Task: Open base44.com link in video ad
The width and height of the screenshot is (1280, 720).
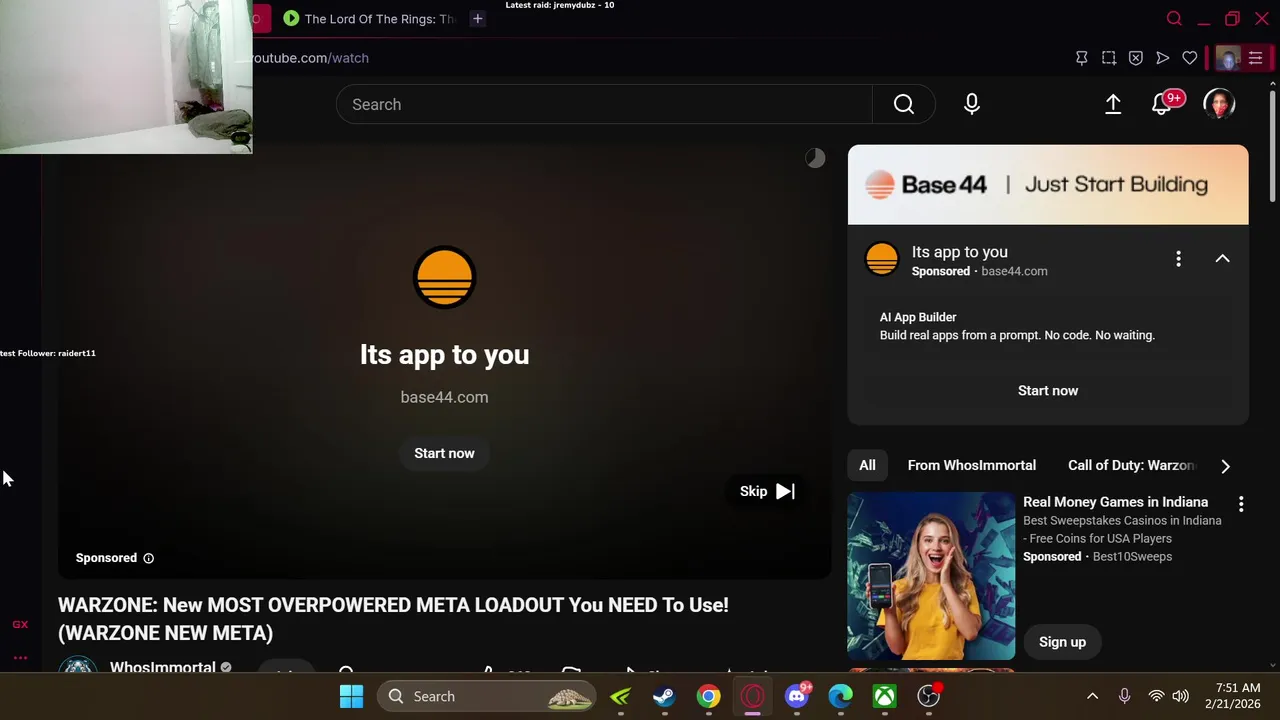Action: point(444,397)
